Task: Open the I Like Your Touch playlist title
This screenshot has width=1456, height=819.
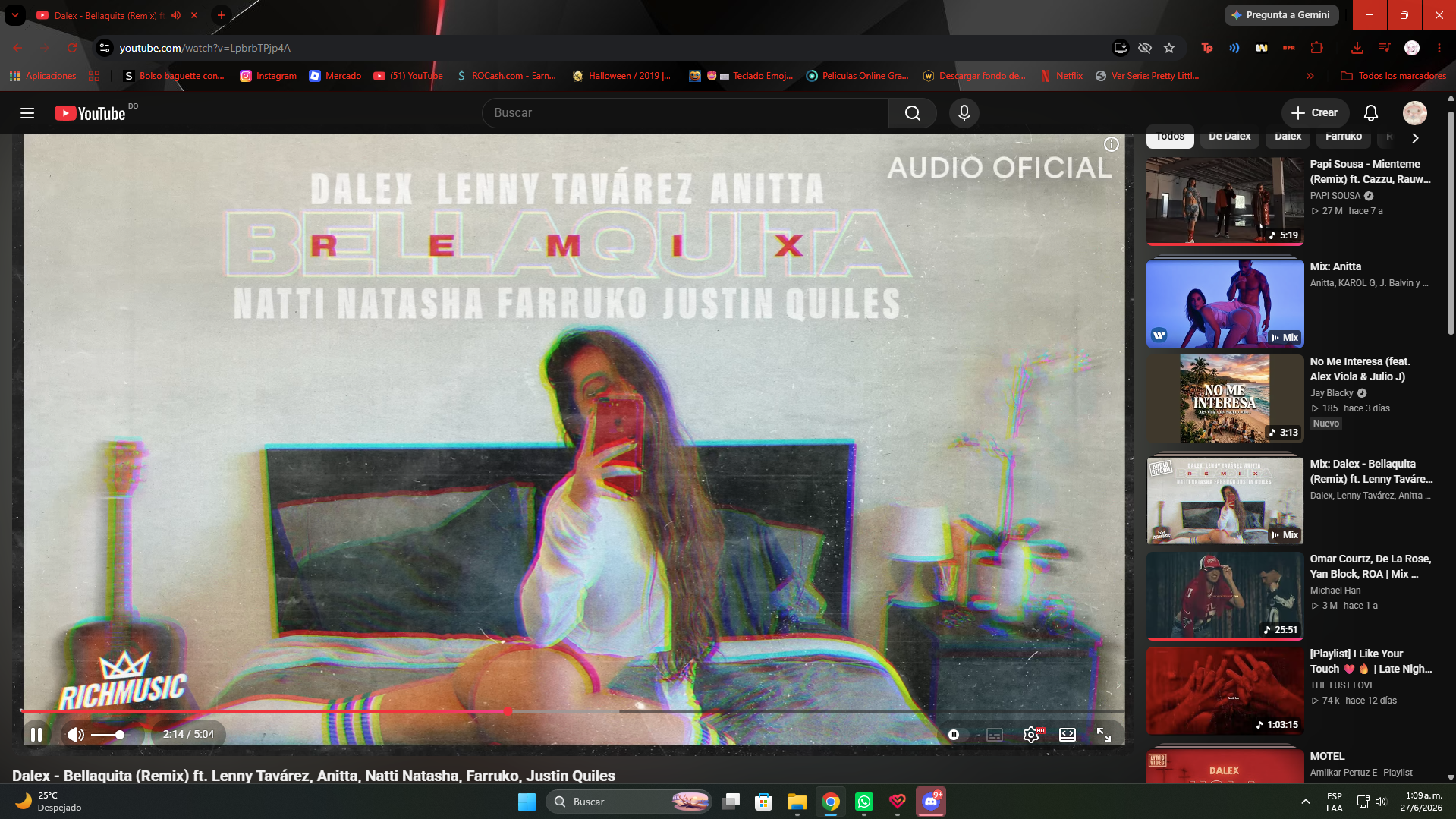Action: tap(1371, 661)
